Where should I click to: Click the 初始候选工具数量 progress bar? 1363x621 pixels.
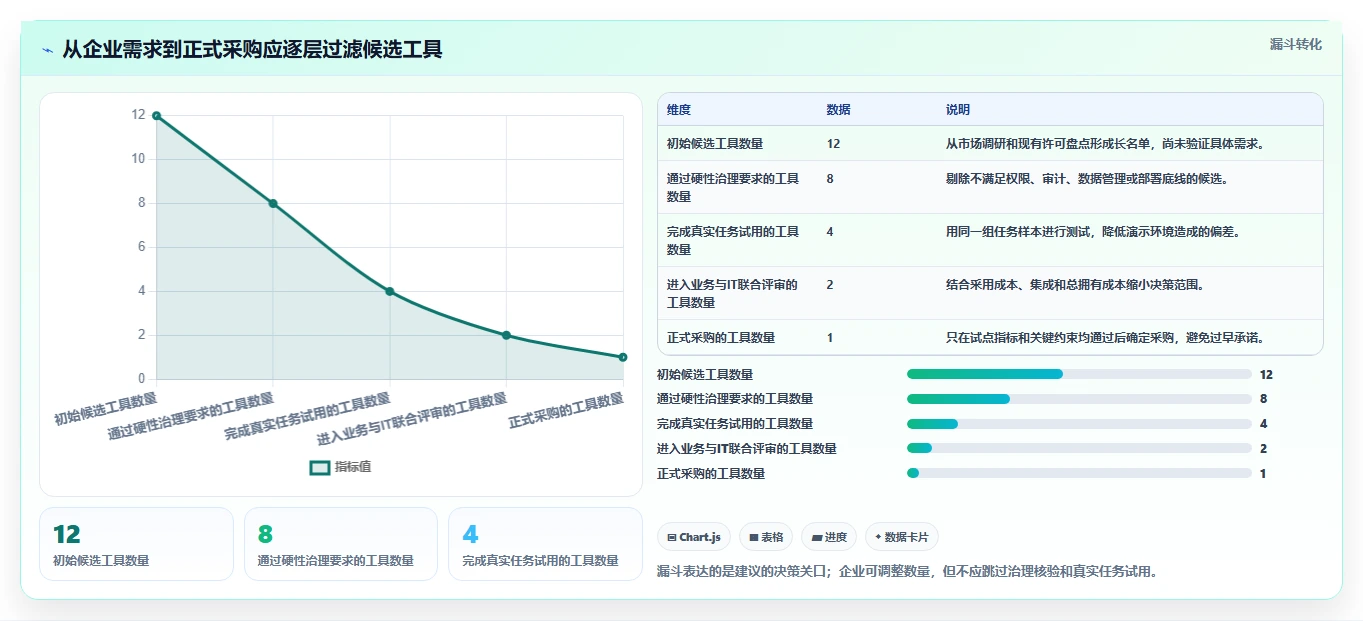(1079, 374)
